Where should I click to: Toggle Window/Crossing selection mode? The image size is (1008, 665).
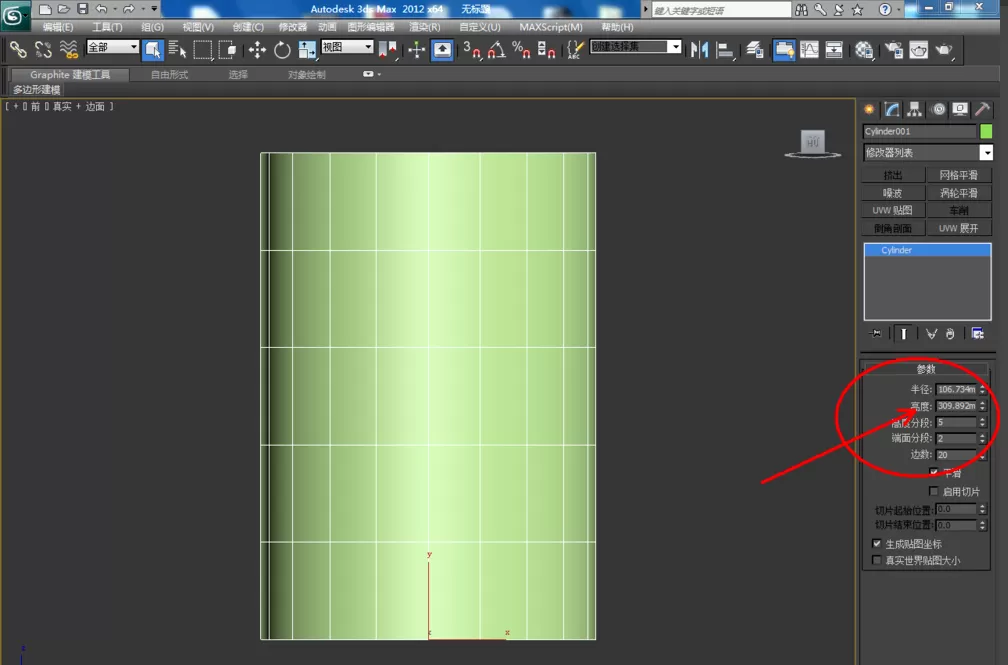227,50
